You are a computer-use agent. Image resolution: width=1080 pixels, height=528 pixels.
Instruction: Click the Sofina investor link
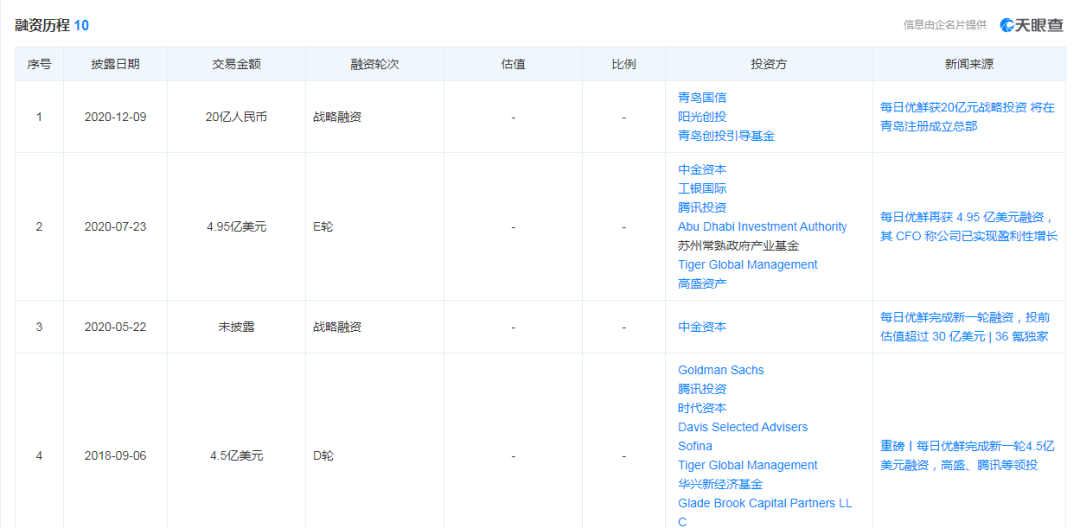(x=695, y=446)
